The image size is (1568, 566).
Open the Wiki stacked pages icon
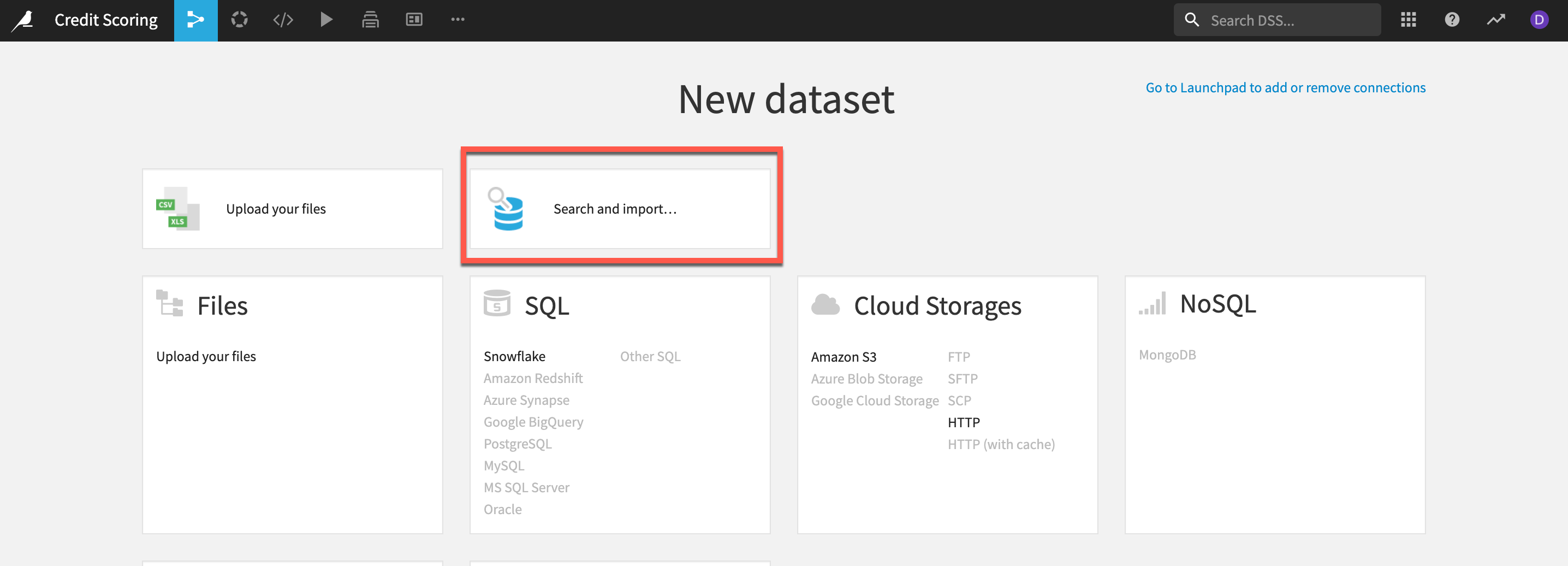(370, 20)
